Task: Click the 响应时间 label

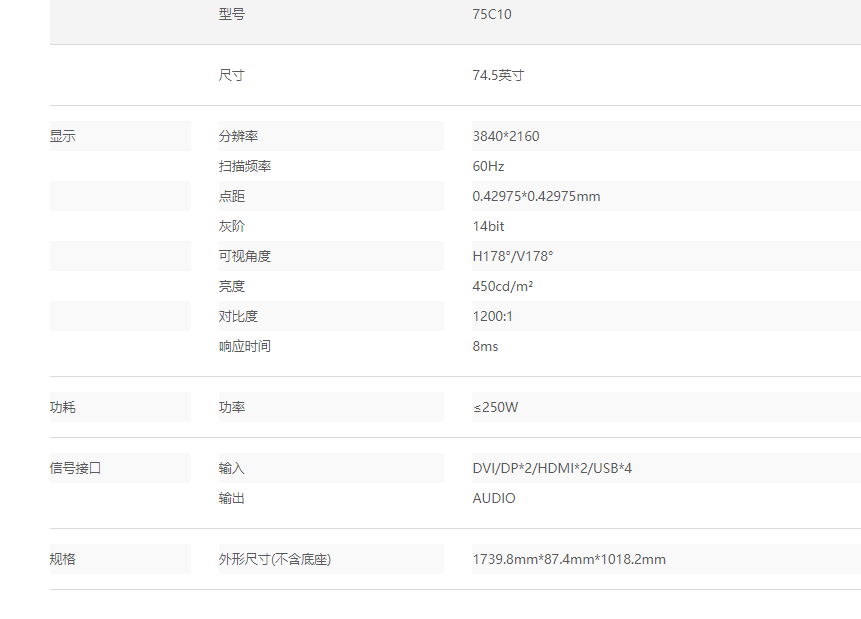Action: [244, 347]
